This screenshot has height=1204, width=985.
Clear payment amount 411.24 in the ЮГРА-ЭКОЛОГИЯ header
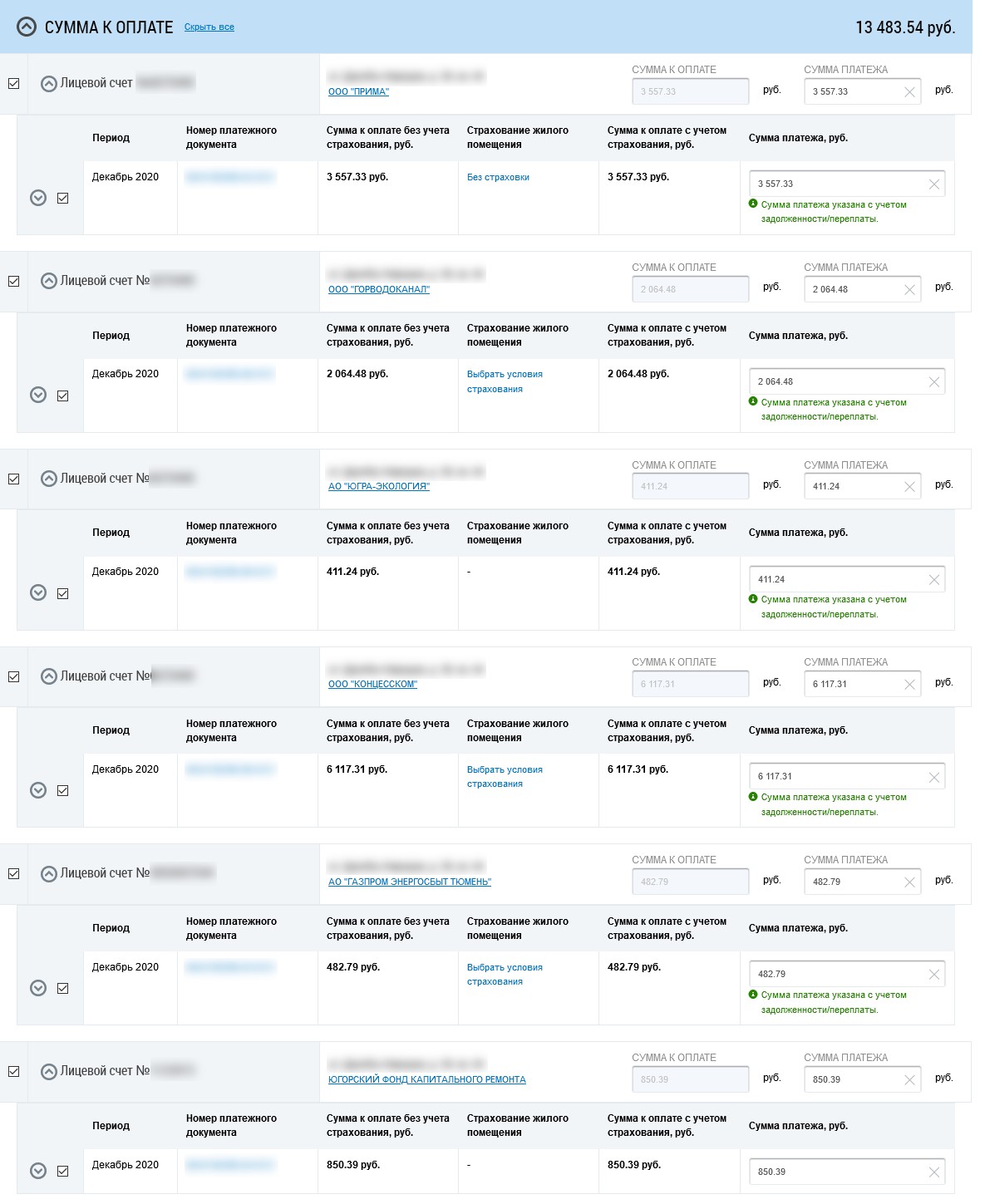point(909,487)
